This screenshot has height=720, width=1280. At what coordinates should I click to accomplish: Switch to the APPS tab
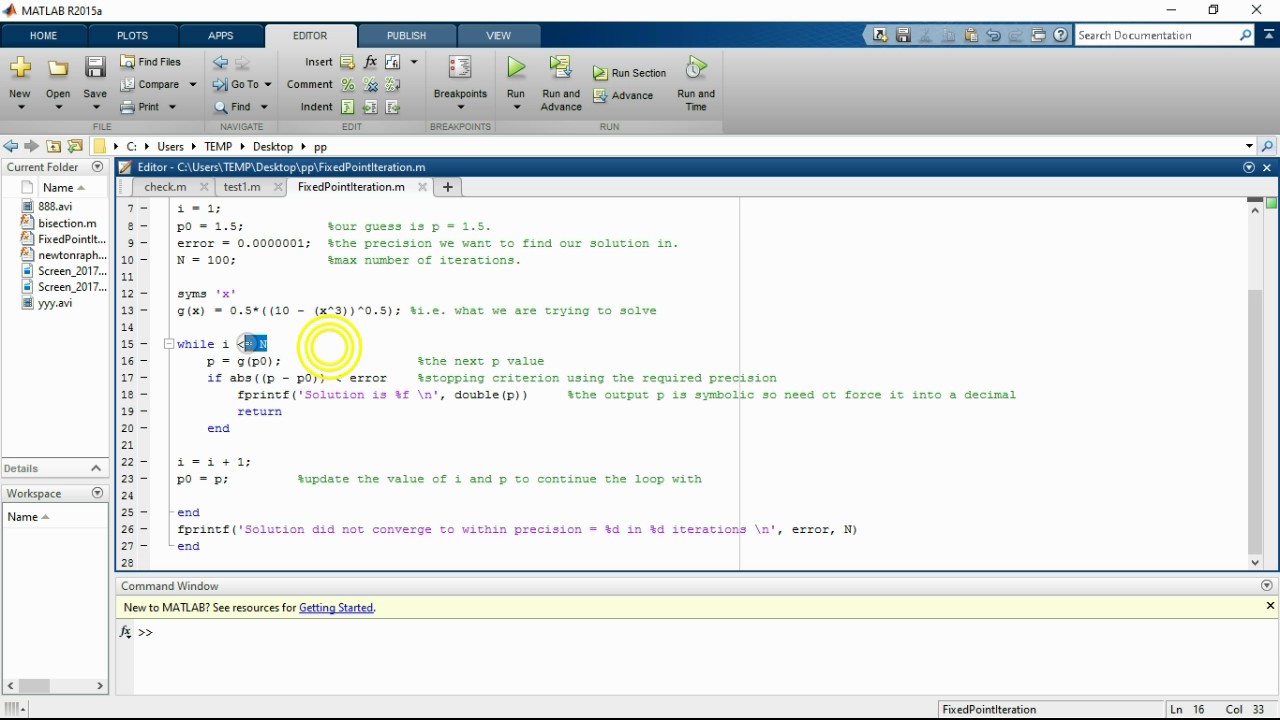pyautogui.click(x=221, y=35)
